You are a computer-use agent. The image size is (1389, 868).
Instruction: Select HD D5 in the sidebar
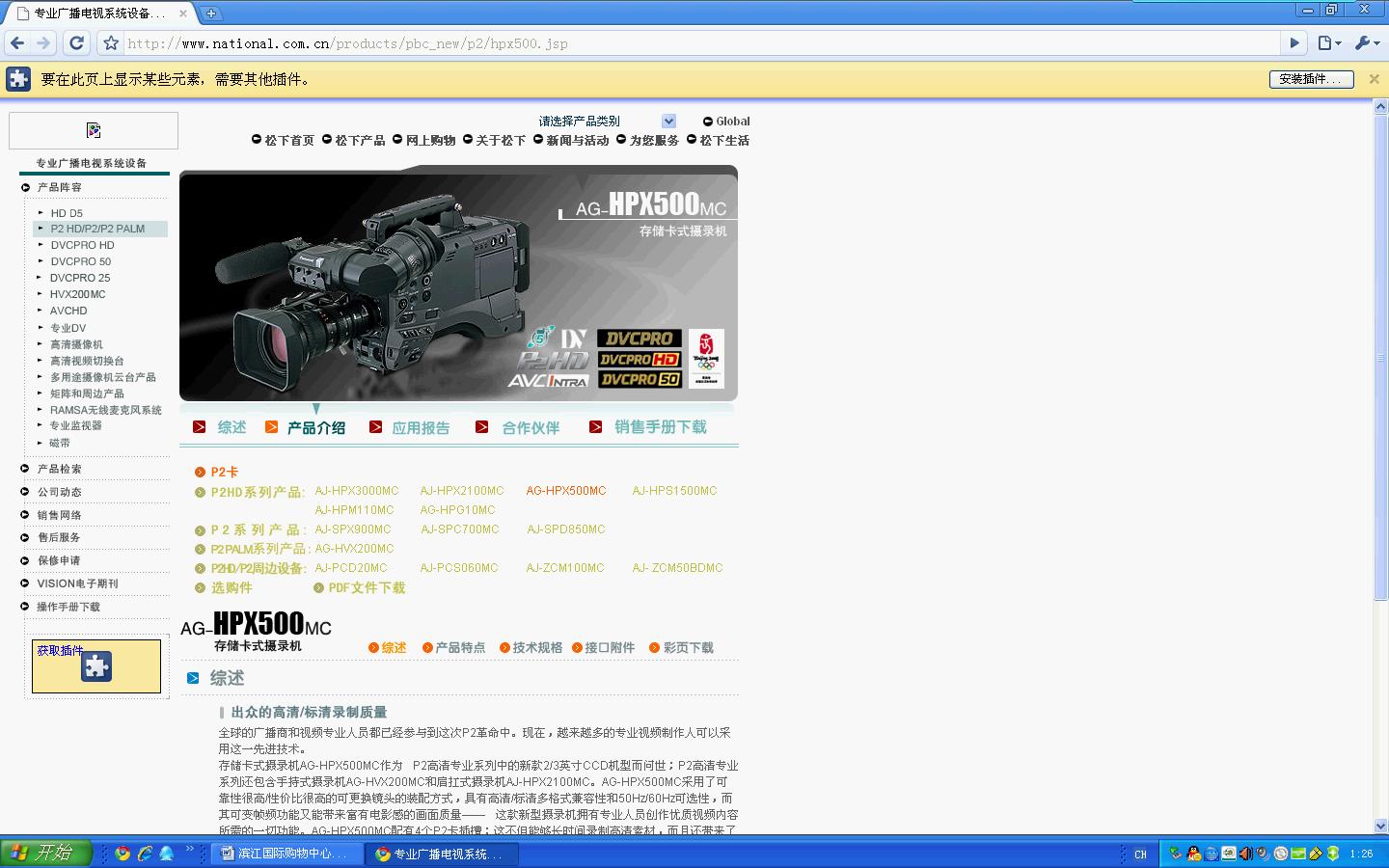[x=67, y=213]
